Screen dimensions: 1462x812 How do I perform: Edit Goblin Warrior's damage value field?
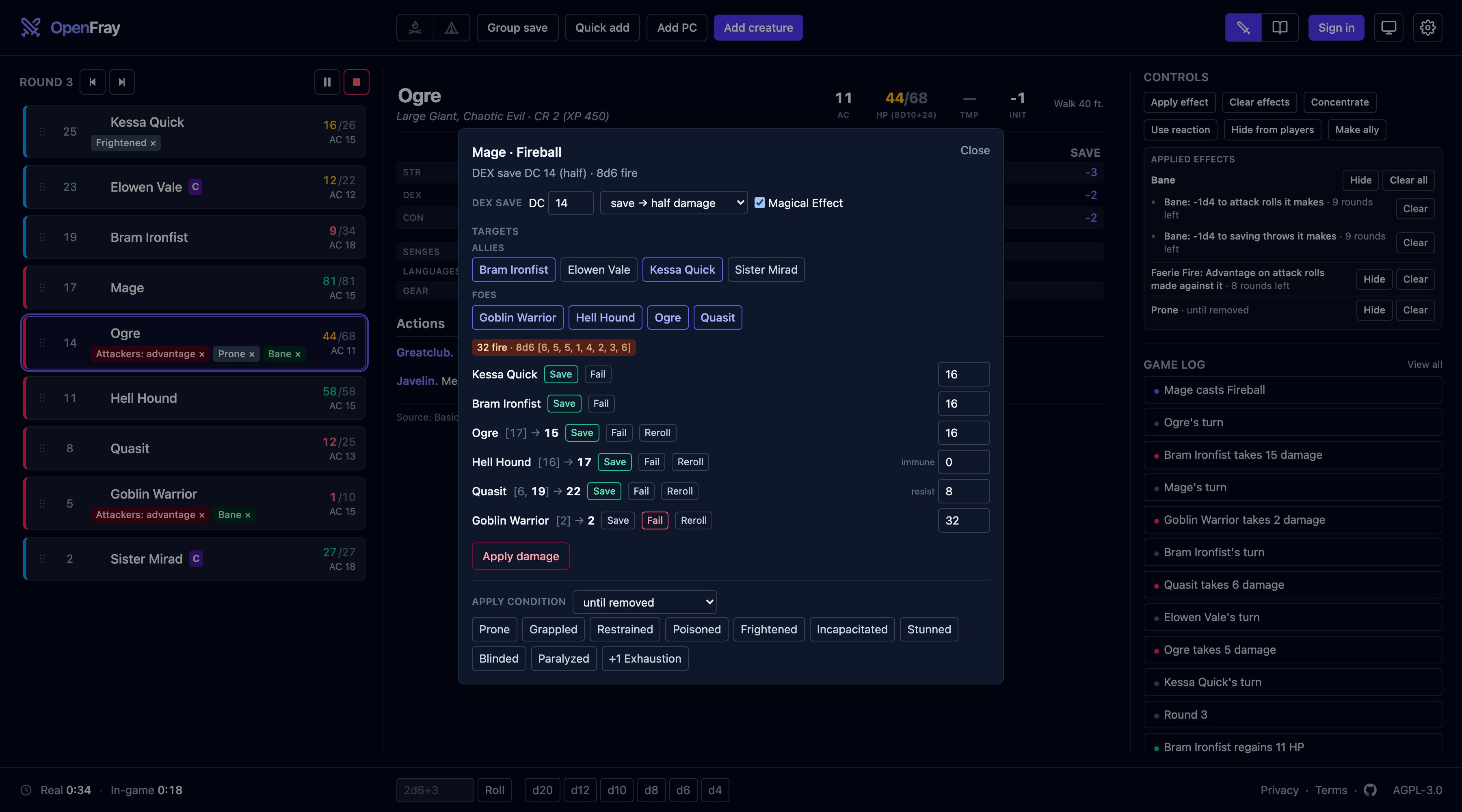click(964, 520)
